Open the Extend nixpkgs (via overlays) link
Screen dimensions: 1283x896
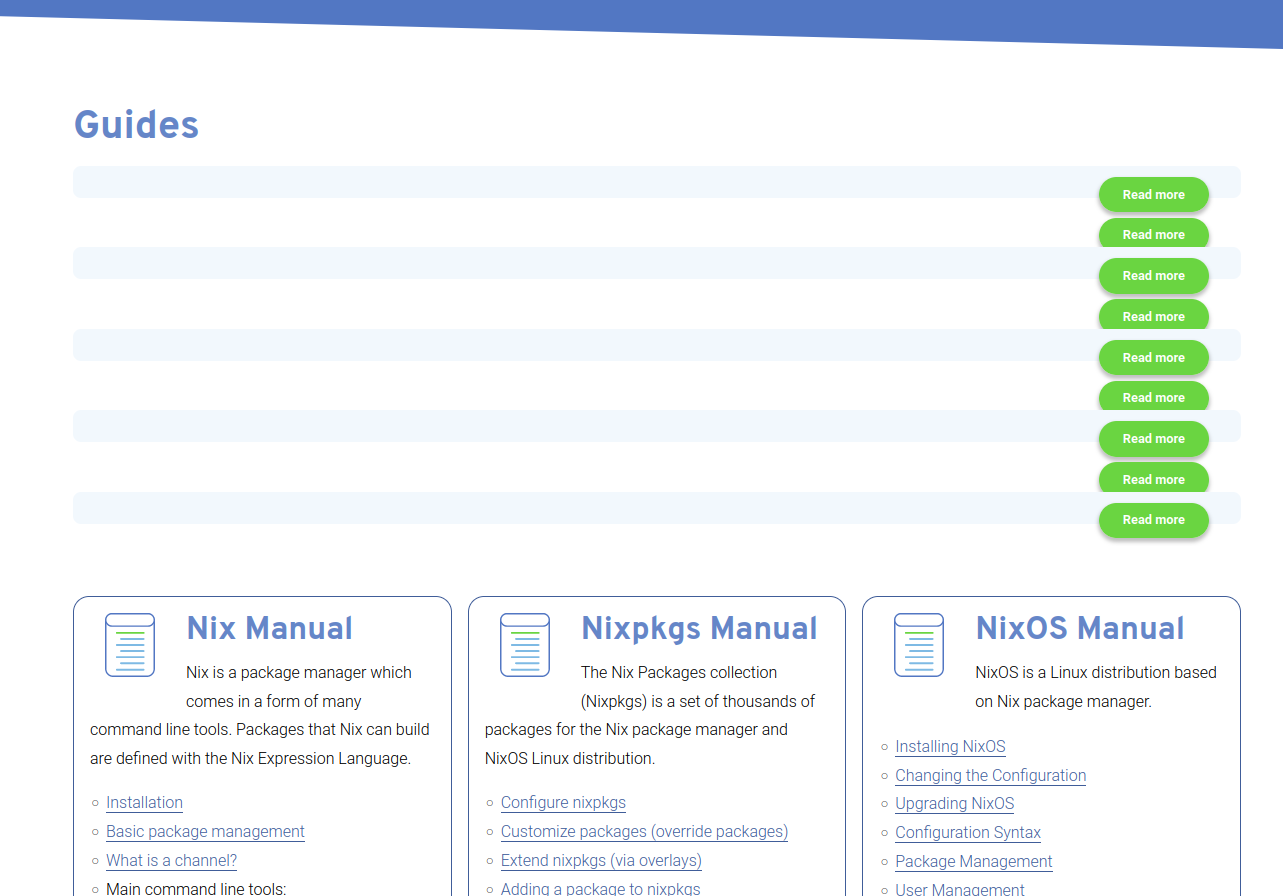pos(601,860)
